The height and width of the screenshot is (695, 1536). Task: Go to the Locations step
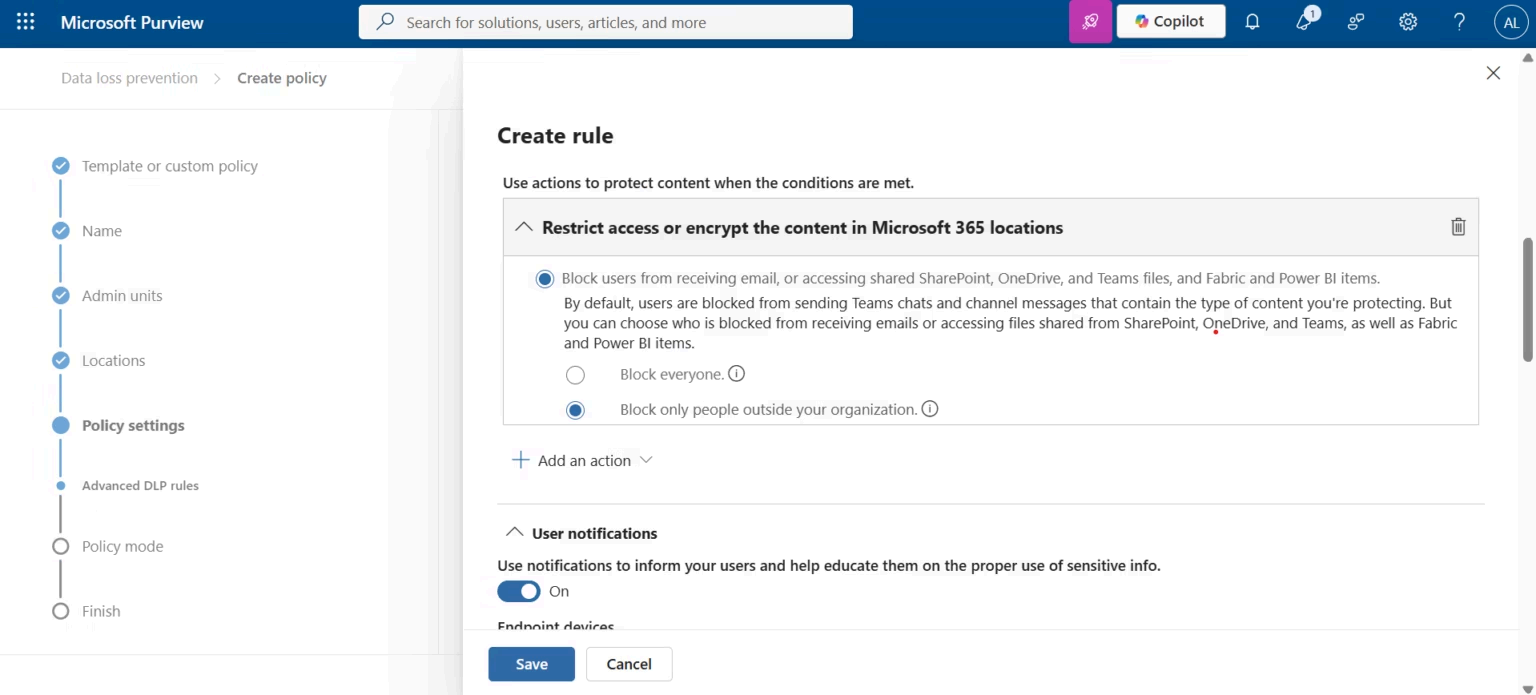[113, 360]
